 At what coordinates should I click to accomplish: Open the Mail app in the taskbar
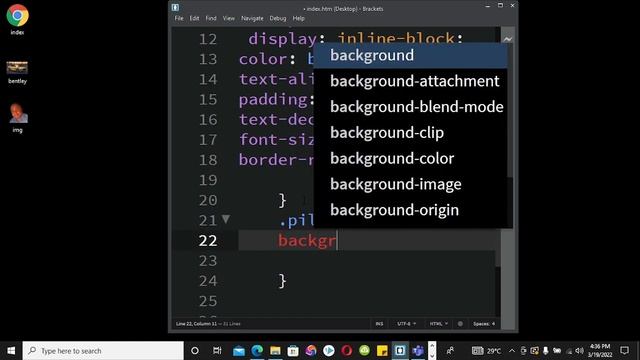(x=239, y=351)
